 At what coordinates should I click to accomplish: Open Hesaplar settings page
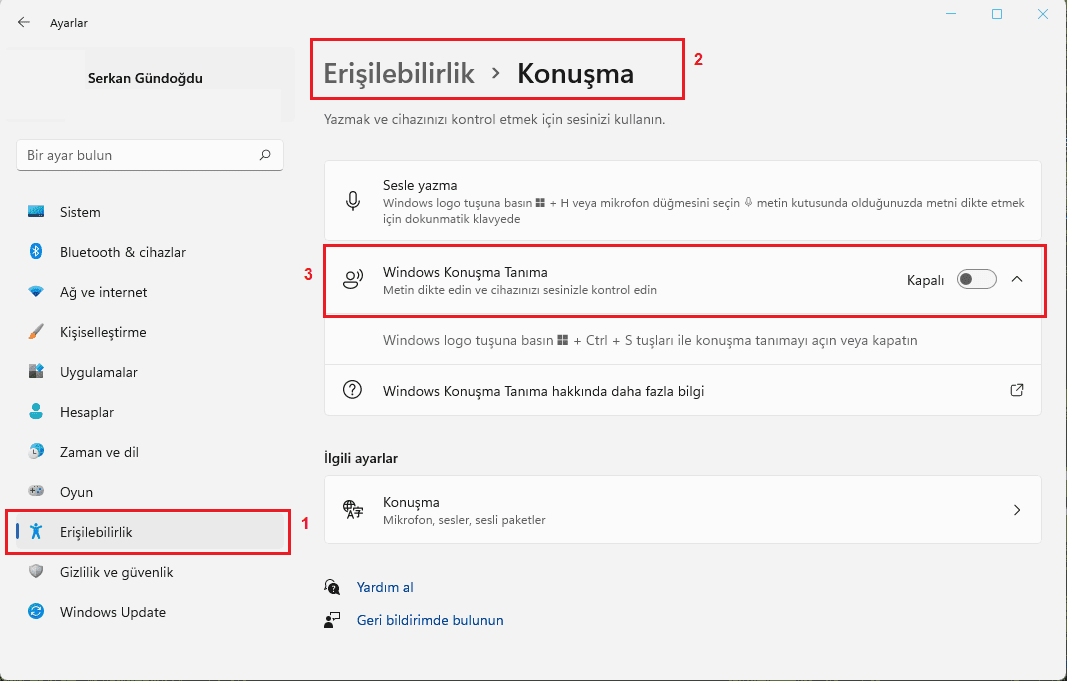point(150,412)
